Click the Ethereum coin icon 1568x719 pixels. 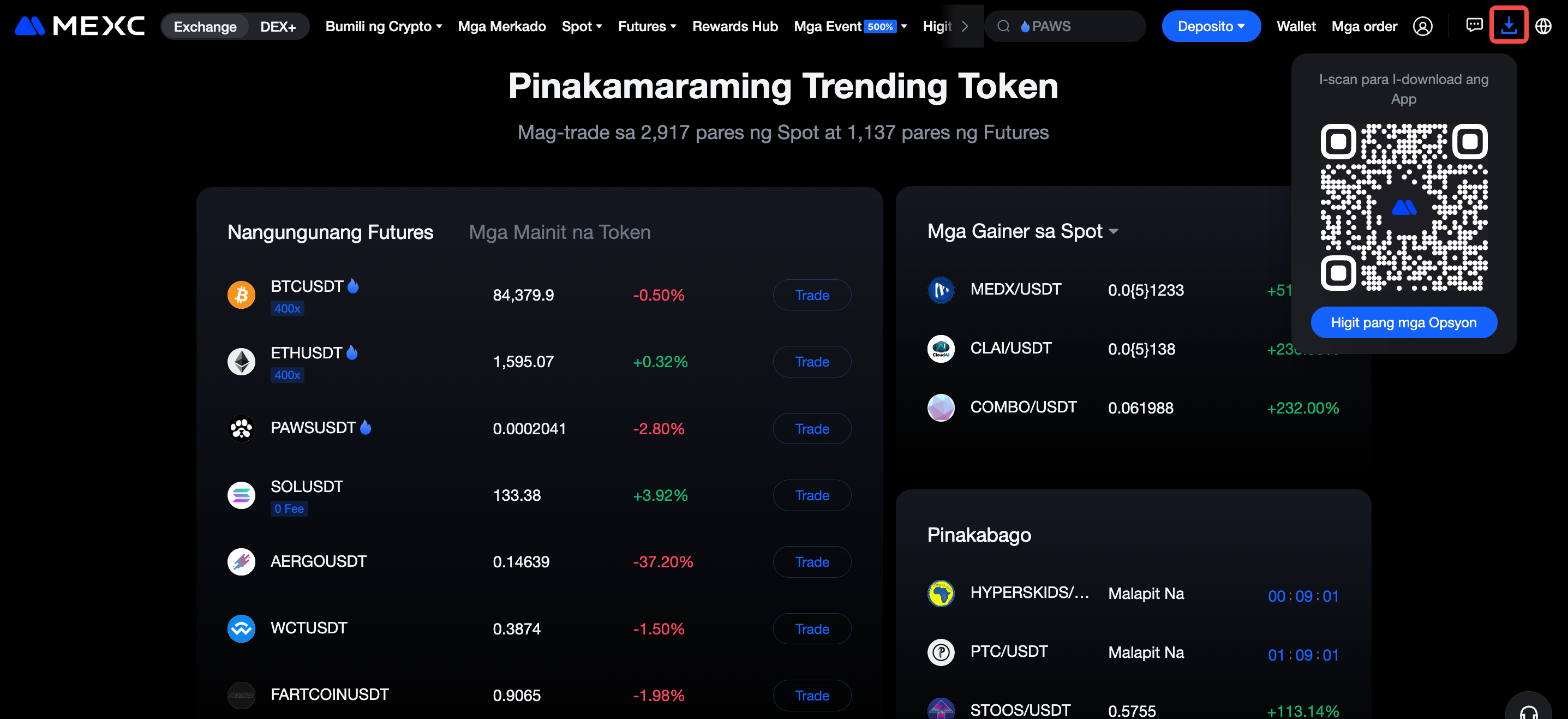click(241, 362)
